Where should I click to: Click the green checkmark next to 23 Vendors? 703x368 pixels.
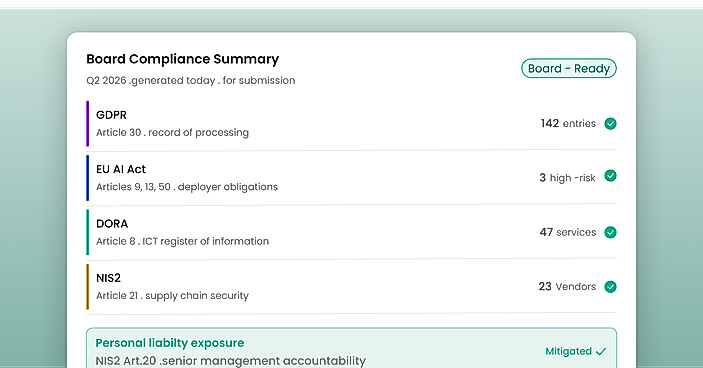610,286
